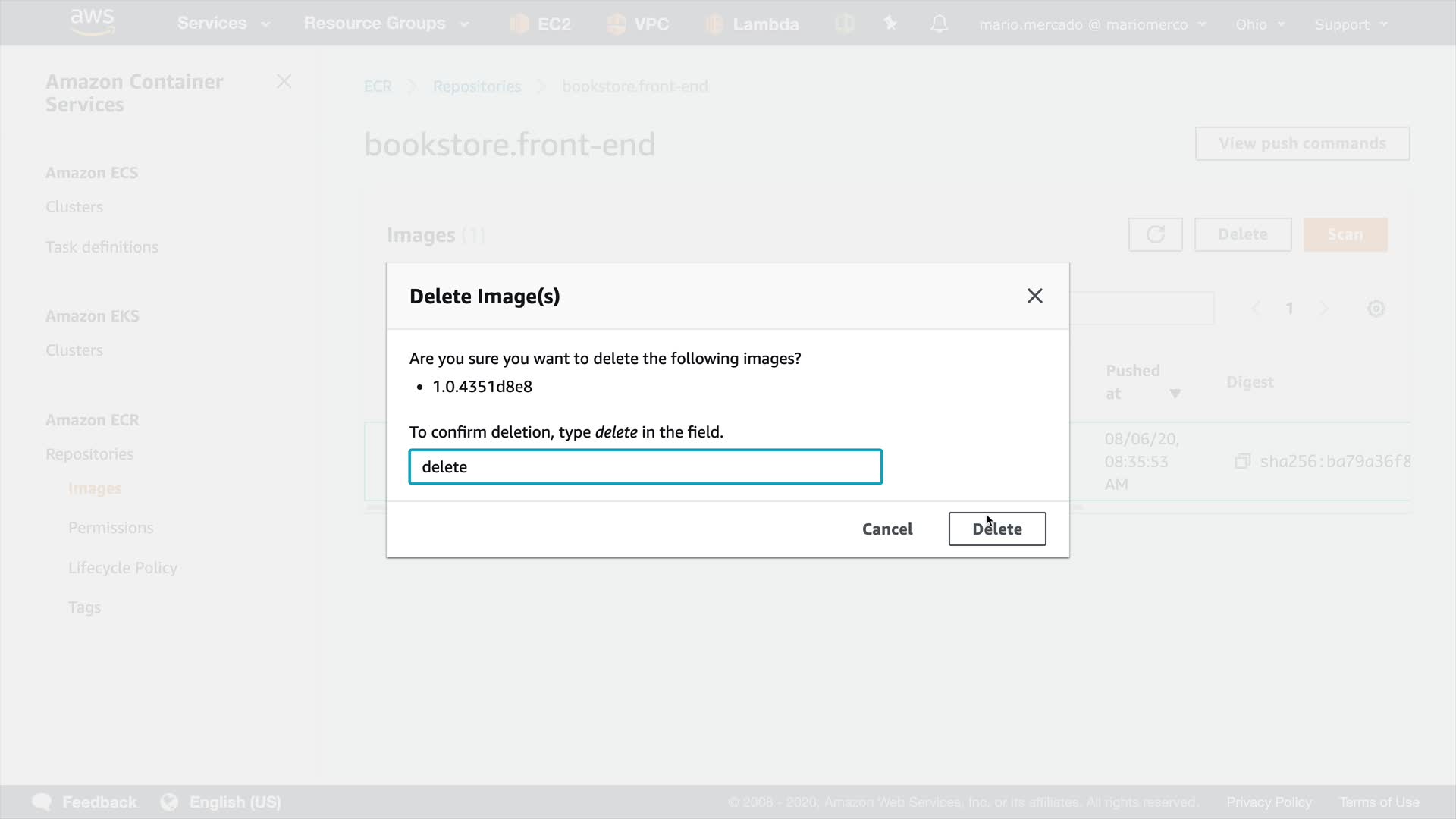The width and height of the screenshot is (1456, 819).
Task: Click the delete confirmation text field
Action: coord(645,466)
